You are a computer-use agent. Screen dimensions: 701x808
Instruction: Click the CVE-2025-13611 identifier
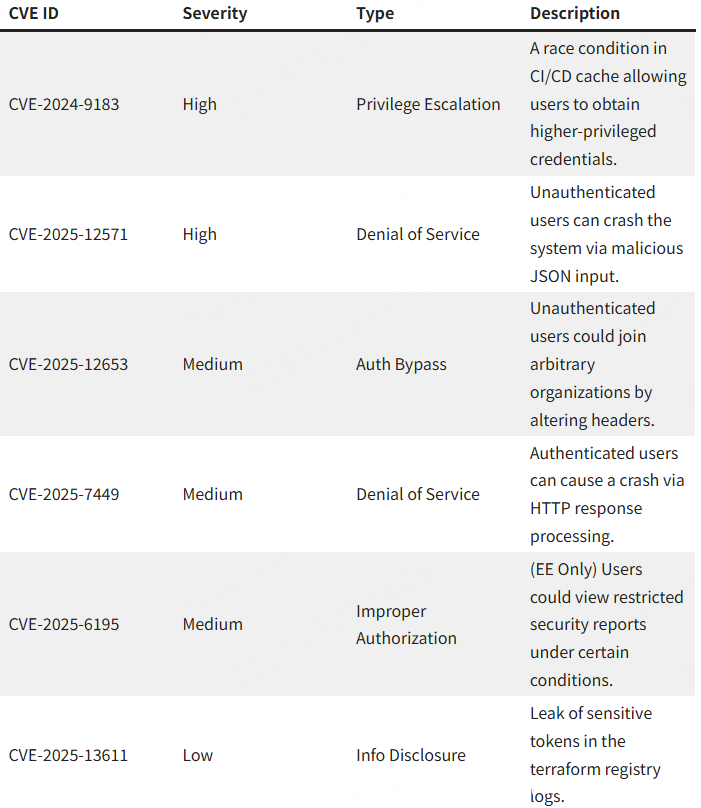point(68,755)
